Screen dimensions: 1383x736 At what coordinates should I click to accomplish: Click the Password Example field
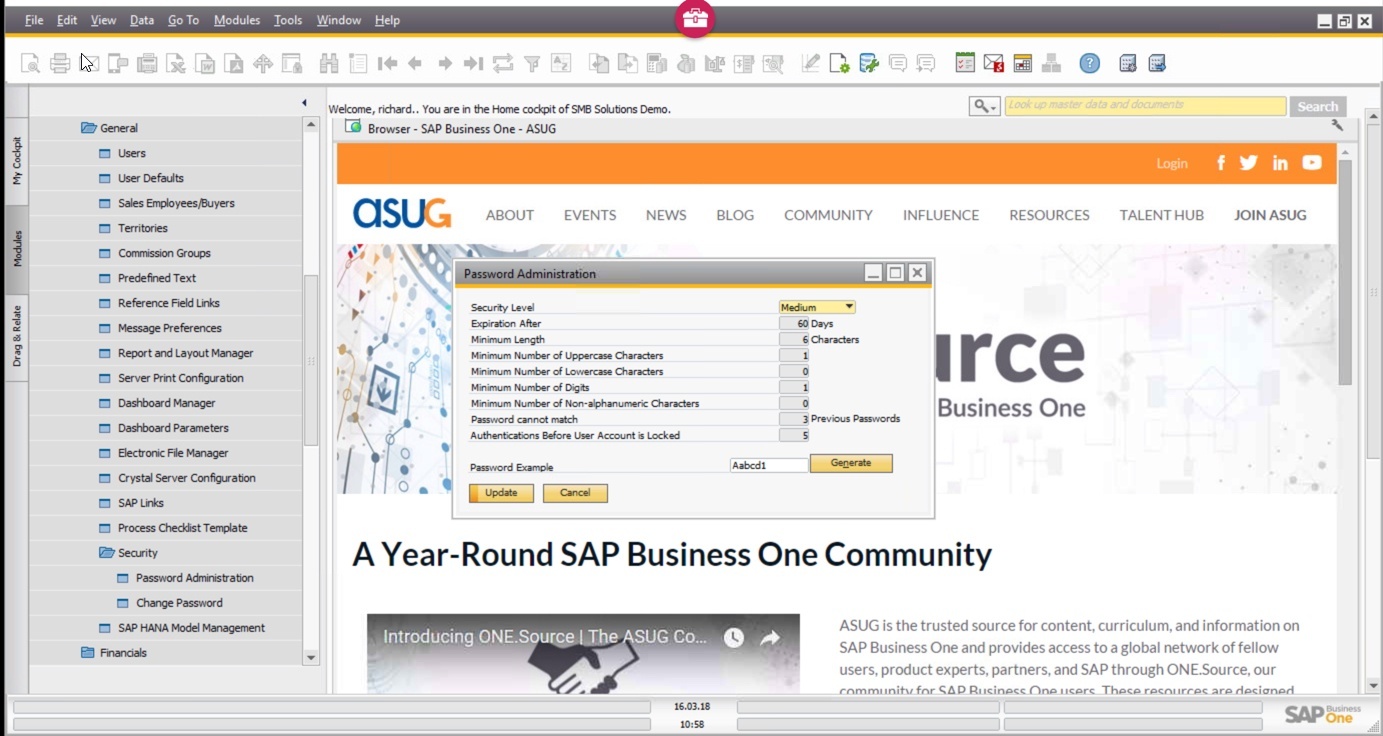[x=769, y=465]
